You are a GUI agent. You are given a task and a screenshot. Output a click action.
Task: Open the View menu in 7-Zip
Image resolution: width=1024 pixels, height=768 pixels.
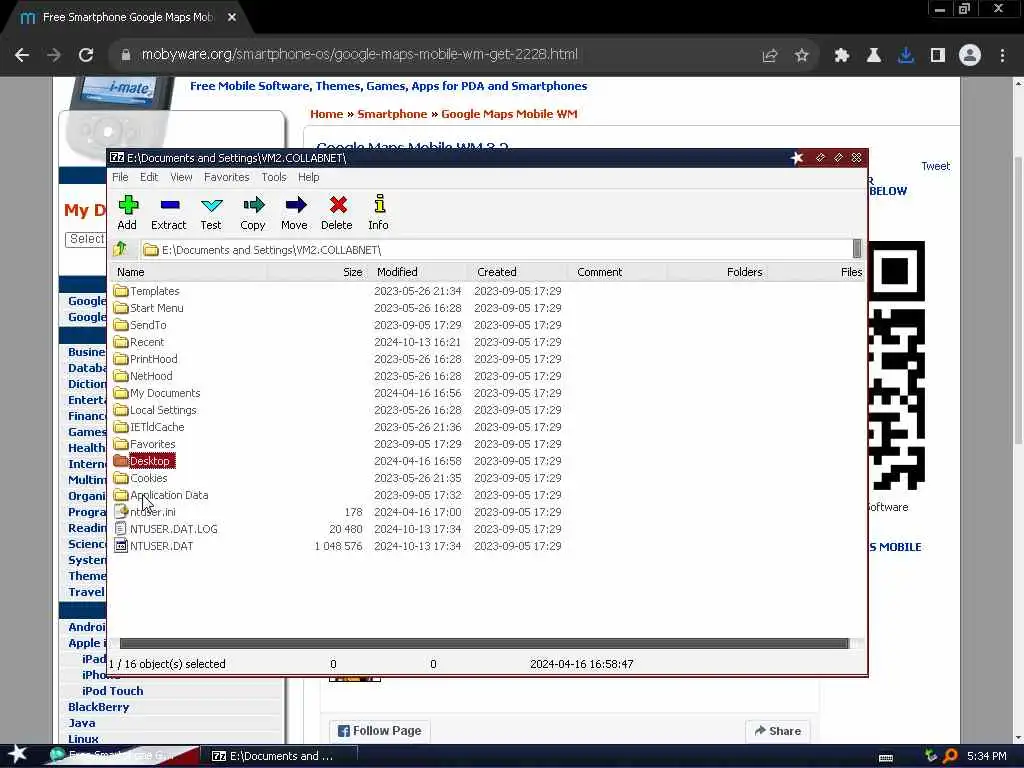pyautogui.click(x=181, y=177)
